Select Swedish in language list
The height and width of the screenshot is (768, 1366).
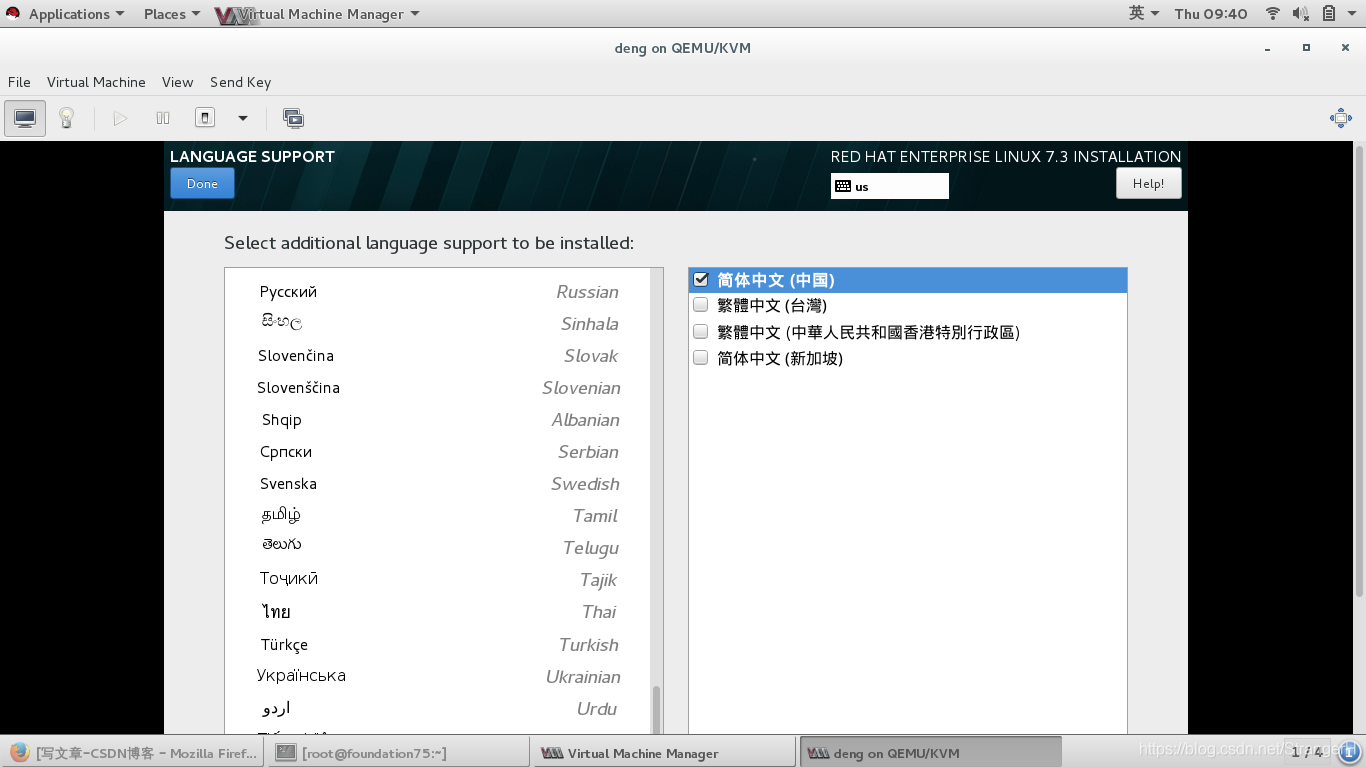[438, 484]
